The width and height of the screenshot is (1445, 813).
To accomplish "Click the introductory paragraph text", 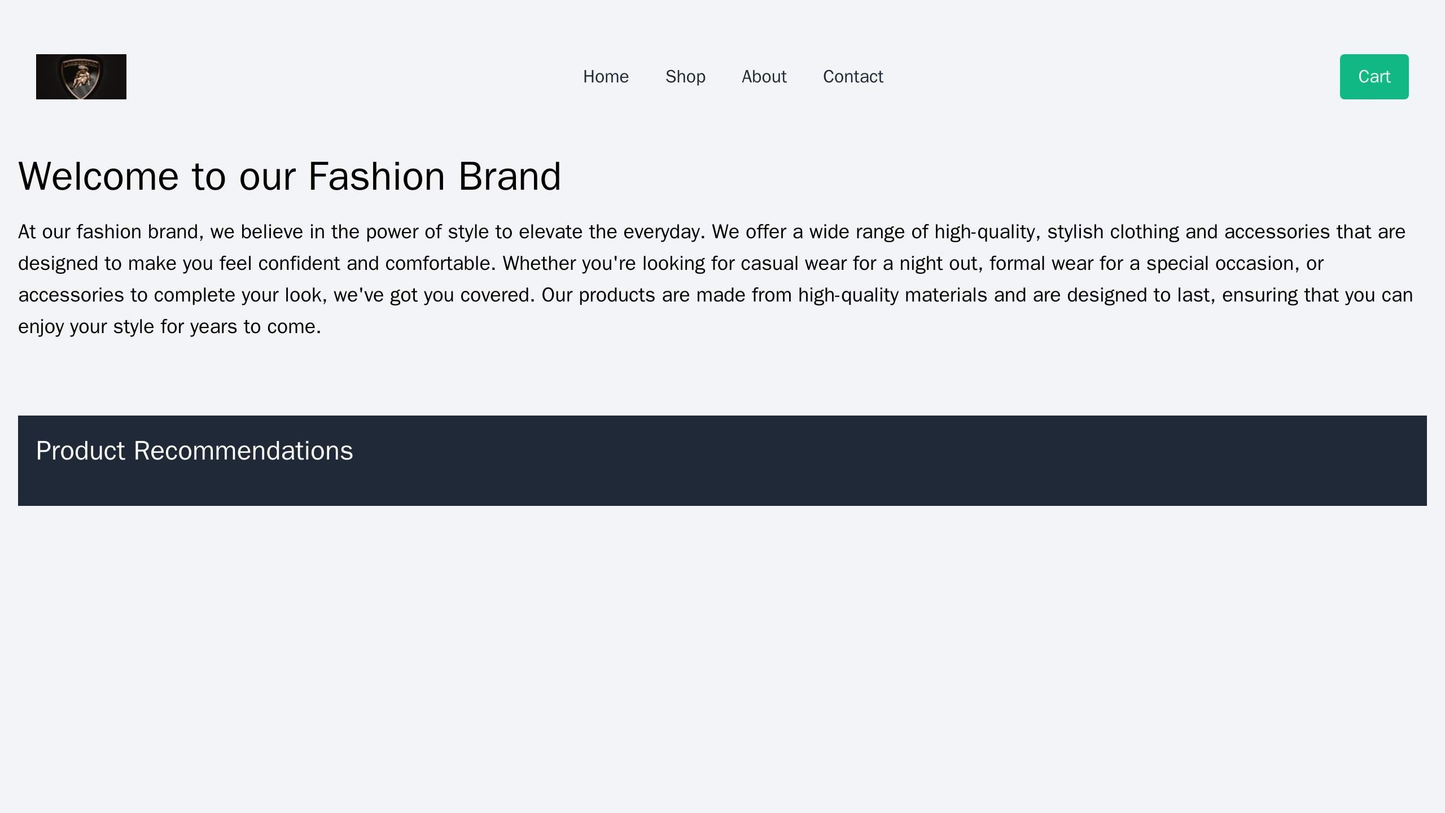I will pos(722,266).
